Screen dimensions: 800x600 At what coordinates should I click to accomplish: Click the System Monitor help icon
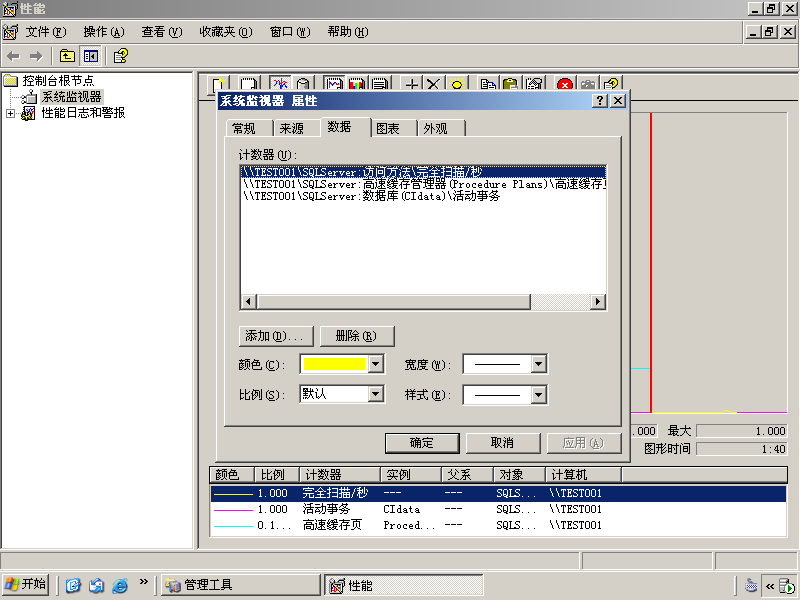(x=611, y=83)
